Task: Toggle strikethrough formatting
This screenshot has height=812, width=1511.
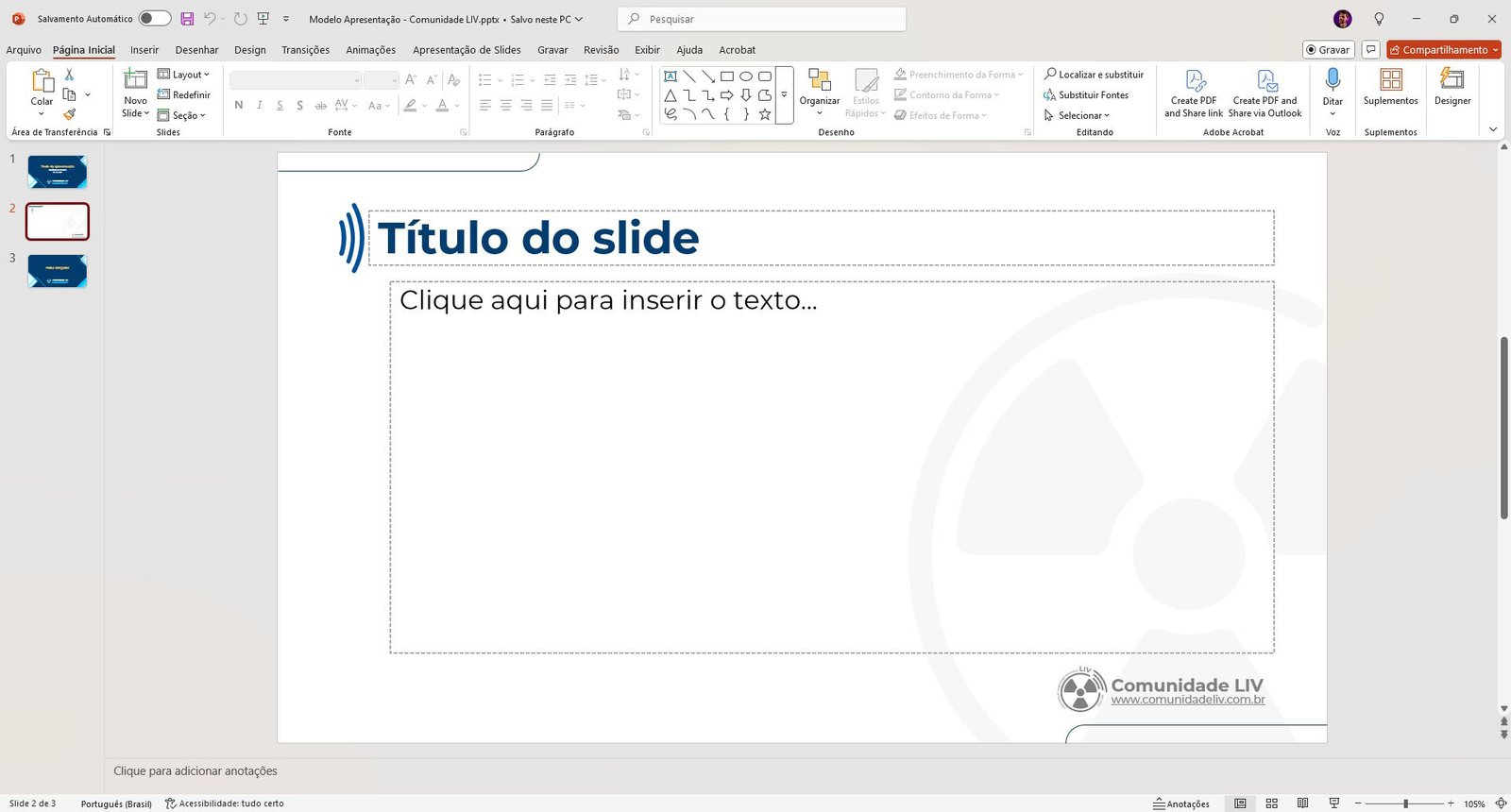Action: 320,106
